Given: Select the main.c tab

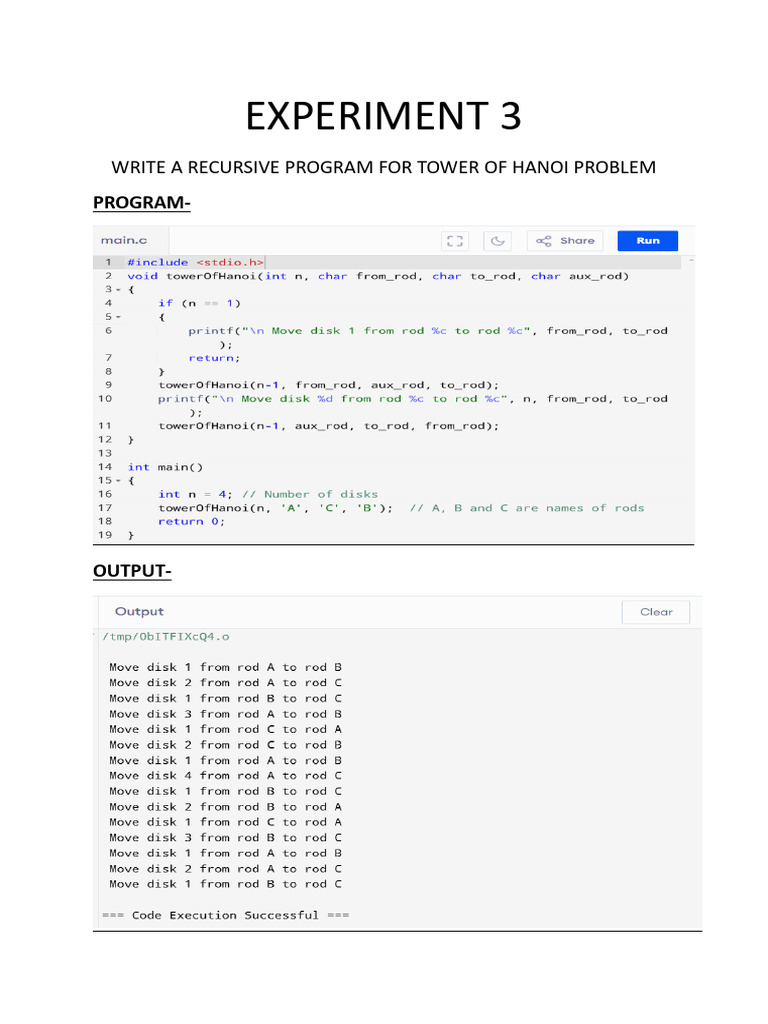Looking at the screenshot, I should (x=124, y=240).
